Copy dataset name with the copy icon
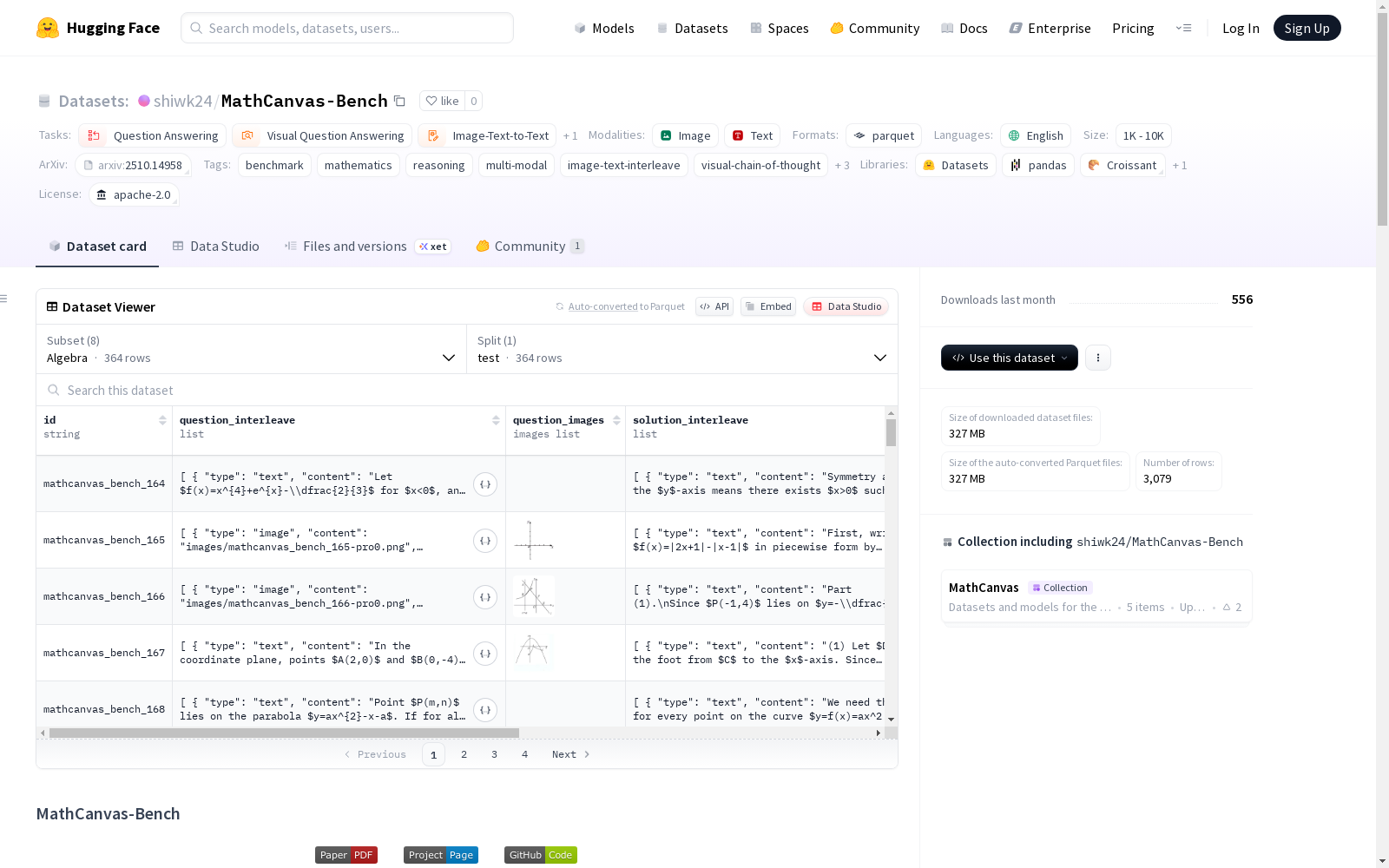Screen dimensions: 1389x868 click(x=399, y=101)
